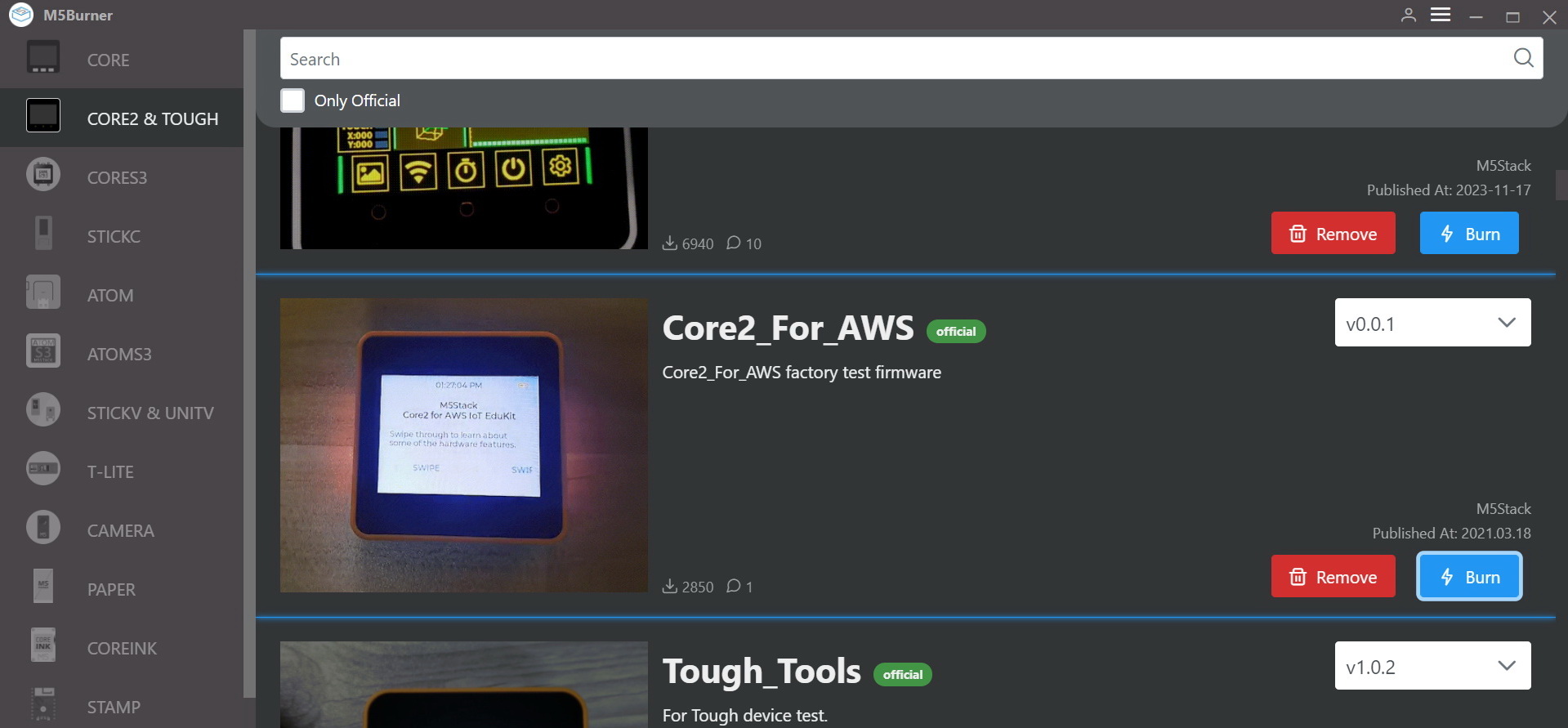This screenshot has width=1568, height=728.
Task: Click download count icon beside 2850
Action: tap(669, 586)
